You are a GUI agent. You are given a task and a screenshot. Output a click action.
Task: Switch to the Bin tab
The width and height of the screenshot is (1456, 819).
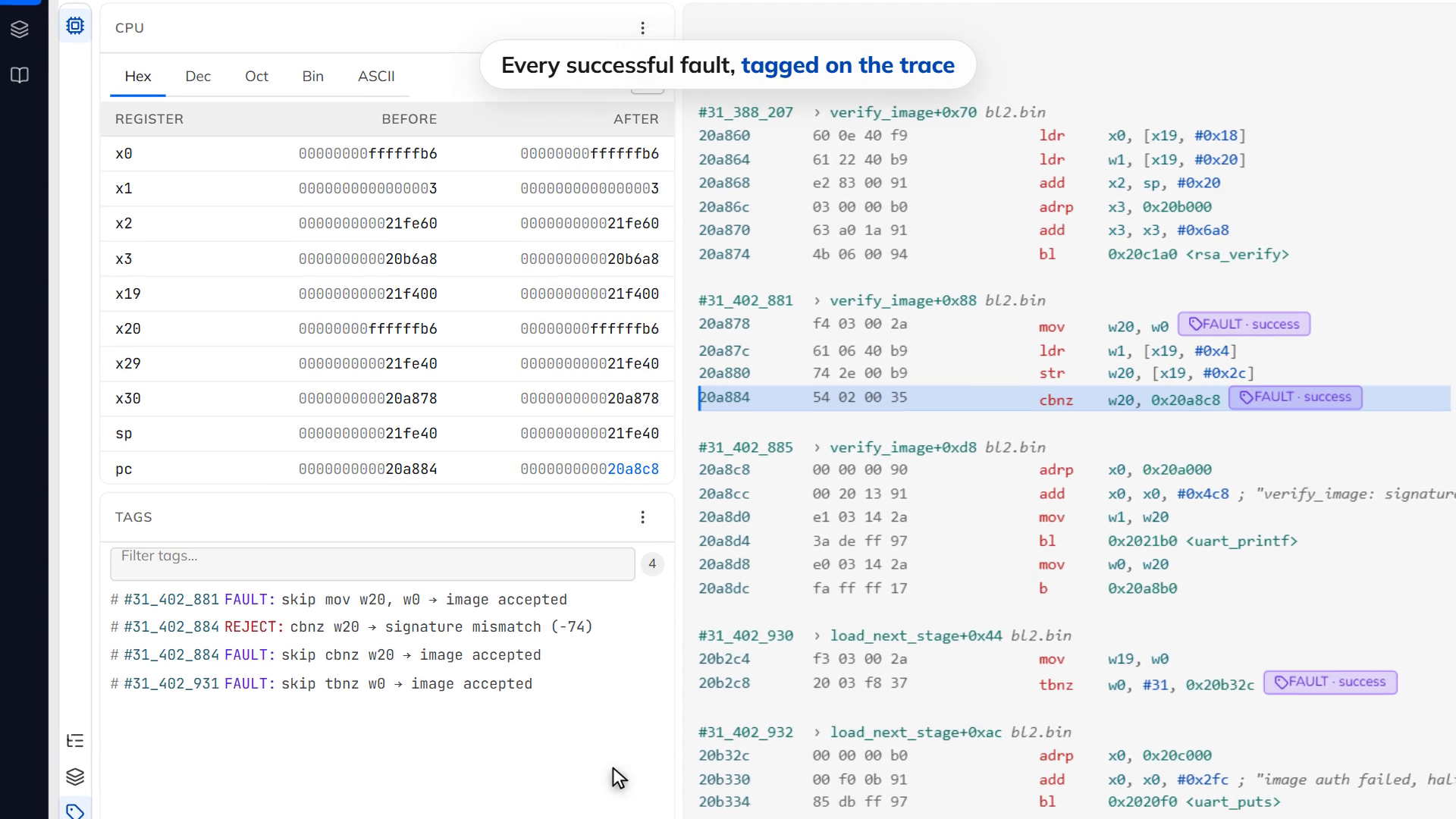pyautogui.click(x=312, y=77)
